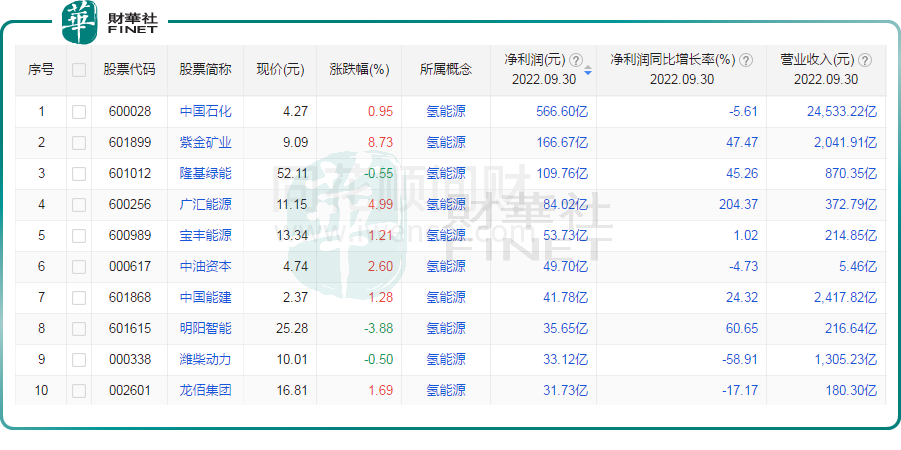Select stock code 601012

point(130,174)
